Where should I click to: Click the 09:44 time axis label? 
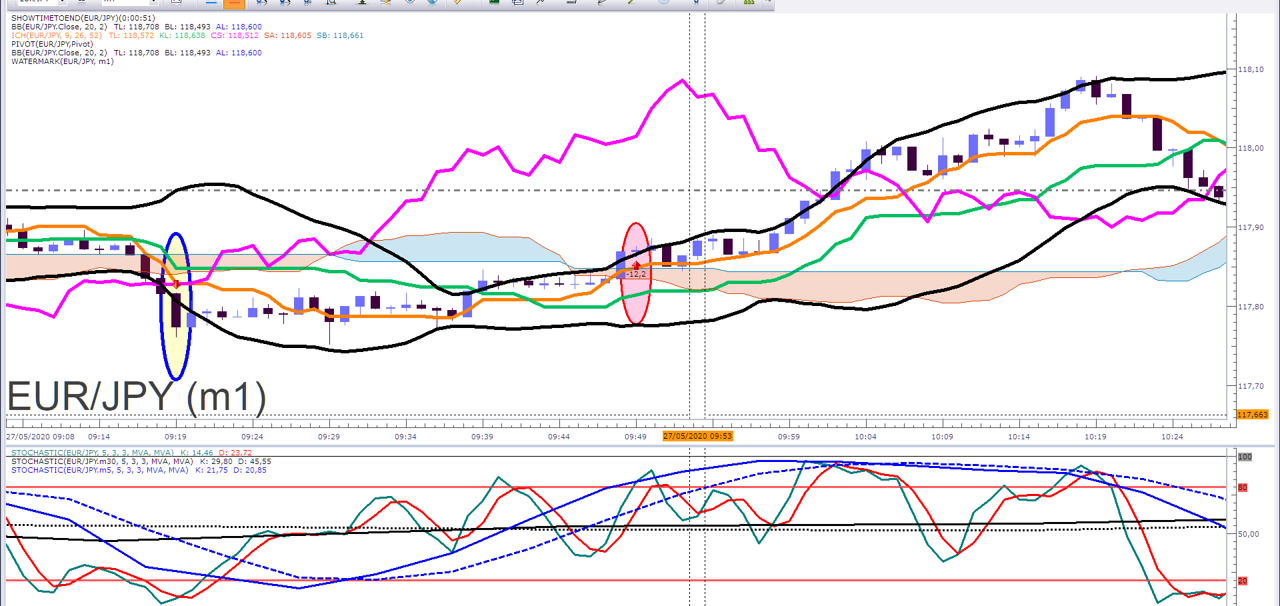pos(558,436)
